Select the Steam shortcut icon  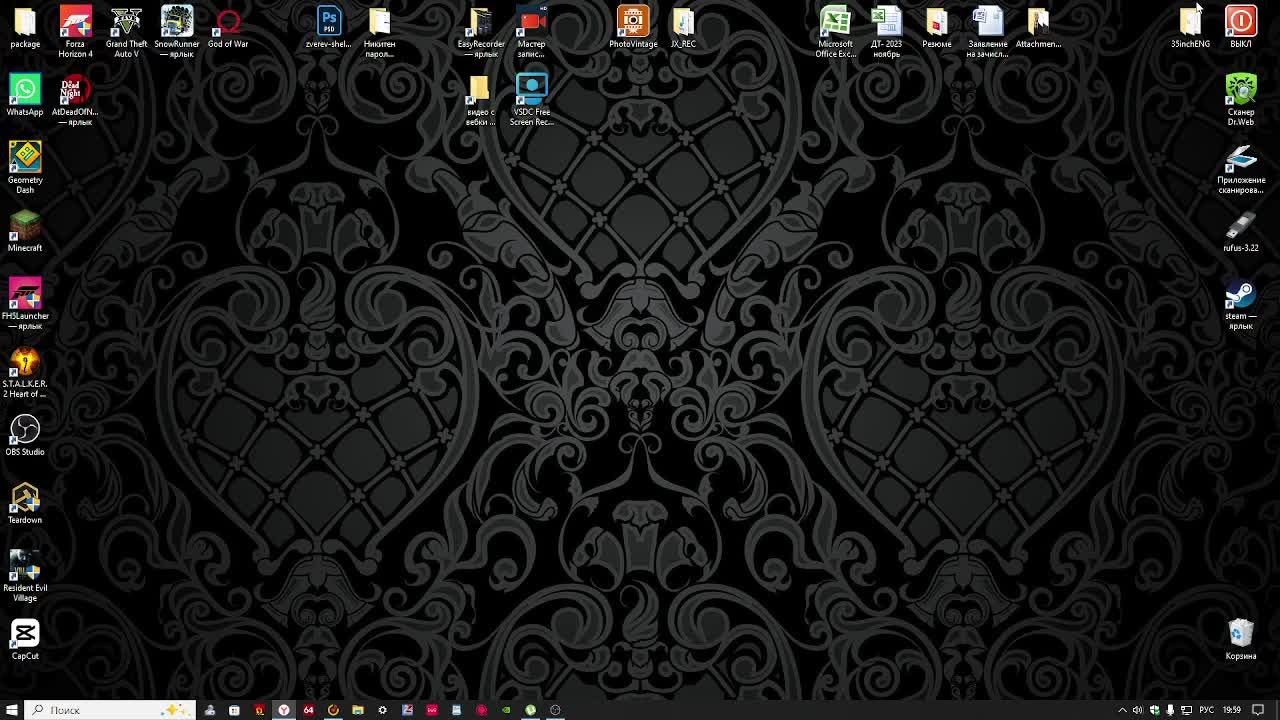(x=1241, y=303)
